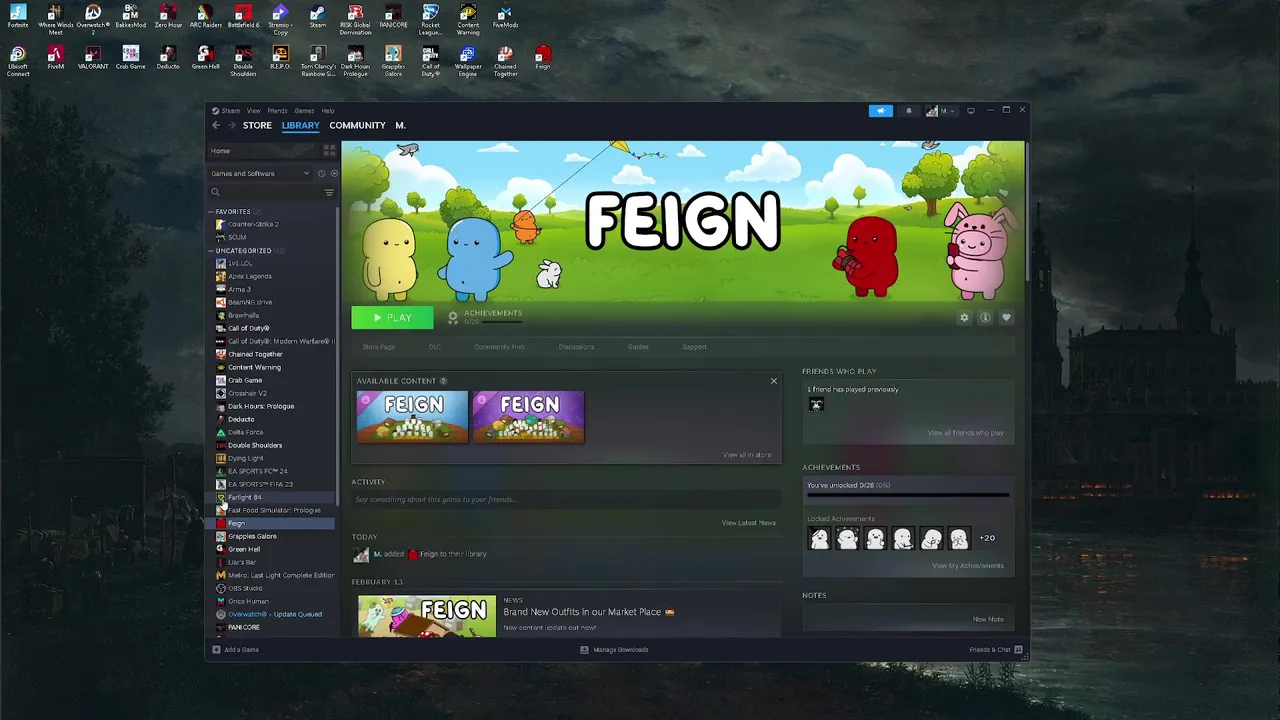Open the first Feign DLC thumbnail
This screenshot has width=1280, height=720.
coord(412,416)
